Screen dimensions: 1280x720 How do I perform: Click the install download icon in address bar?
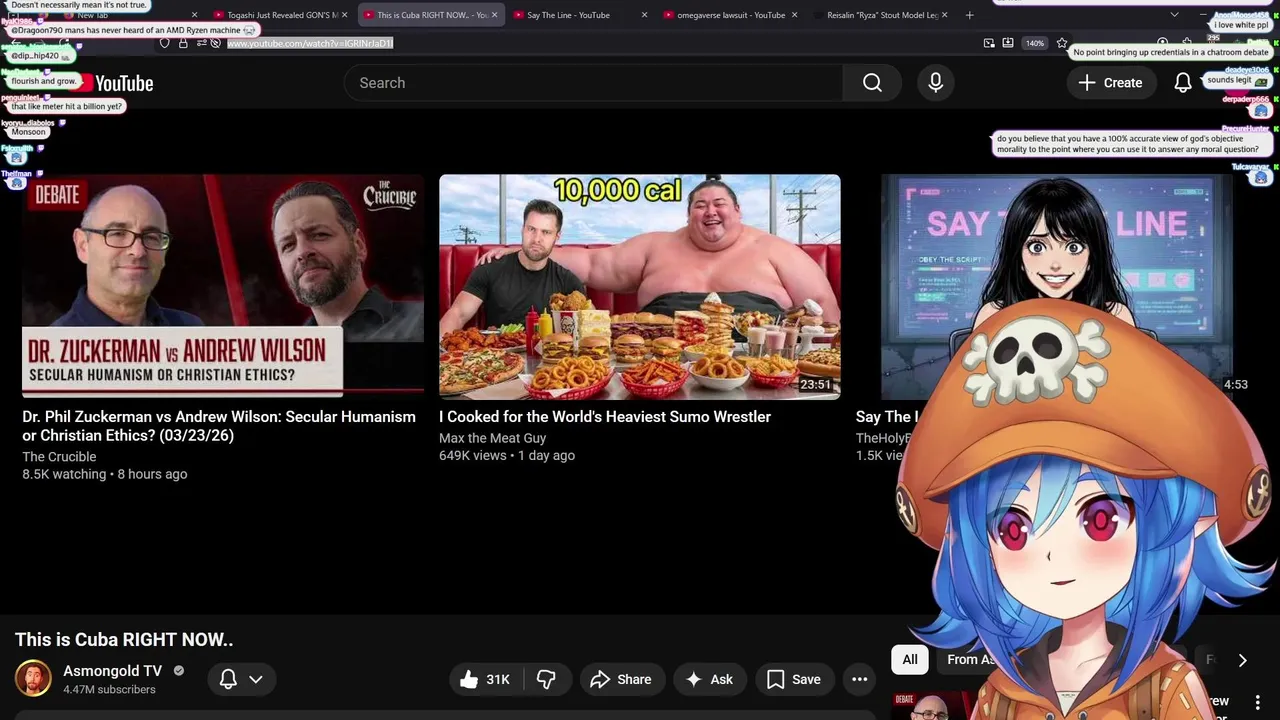pos(1007,43)
